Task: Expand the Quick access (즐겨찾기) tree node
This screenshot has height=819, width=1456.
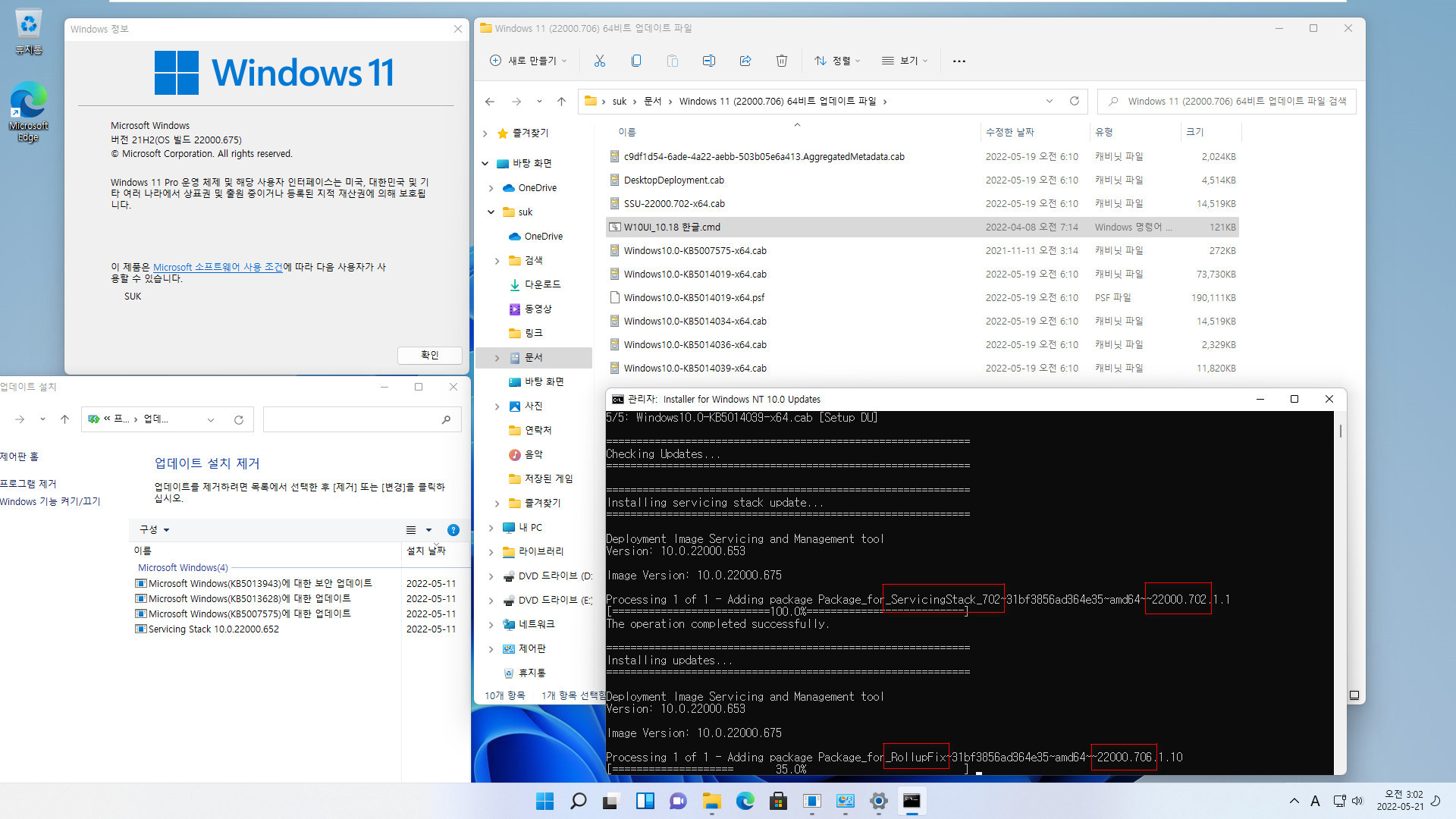Action: (485, 133)
